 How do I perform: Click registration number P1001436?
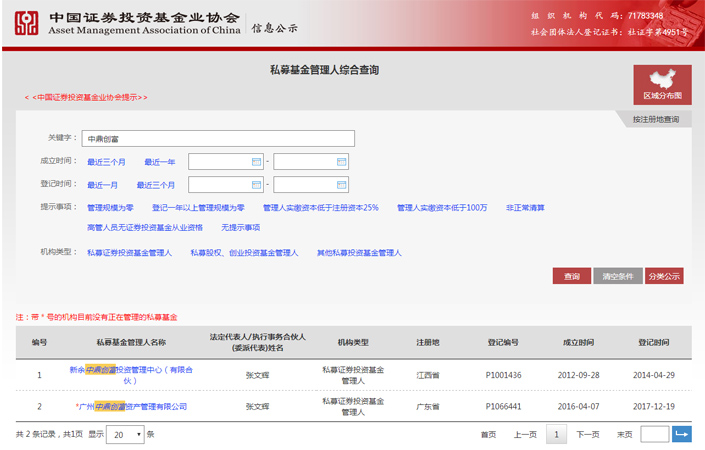[x=503, y=375]
